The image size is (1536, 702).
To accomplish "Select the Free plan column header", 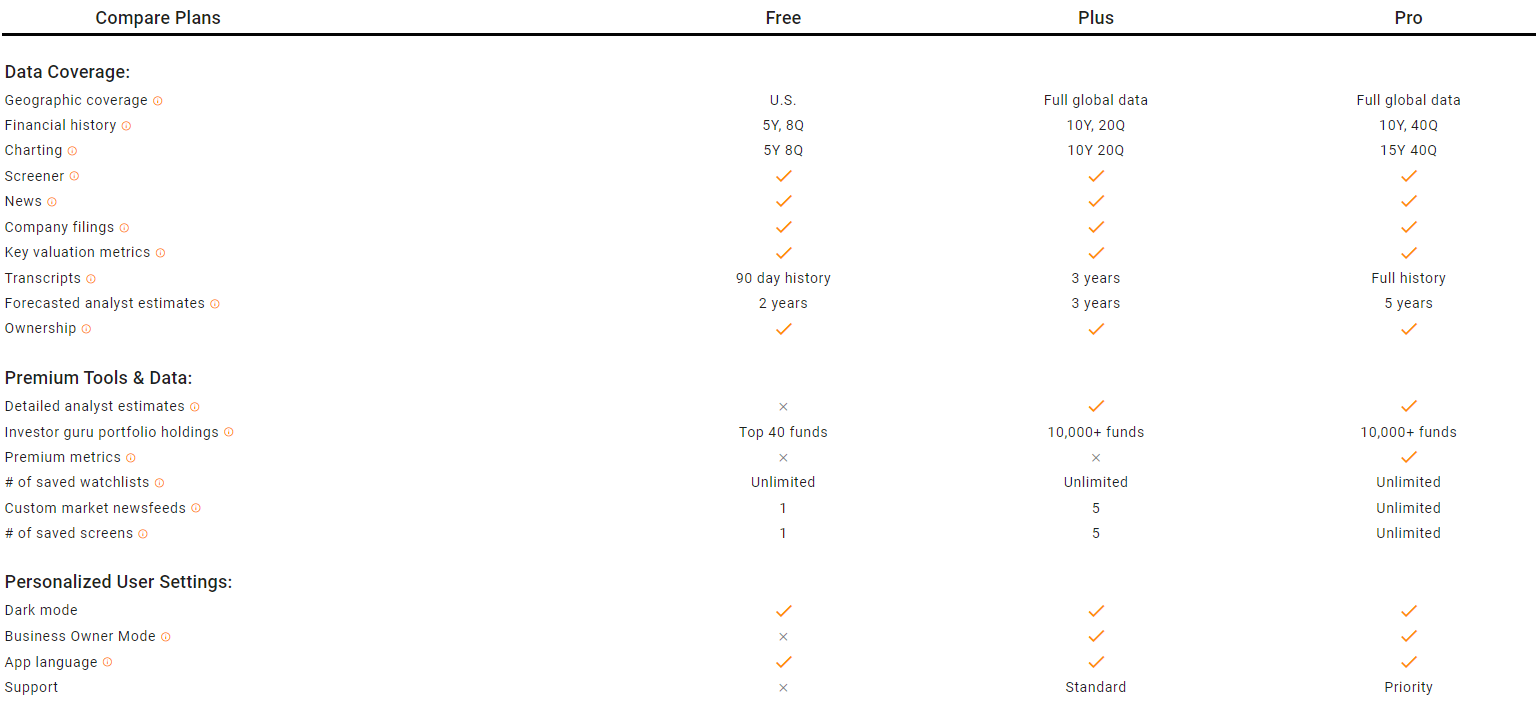I will [x=783, y=18].
